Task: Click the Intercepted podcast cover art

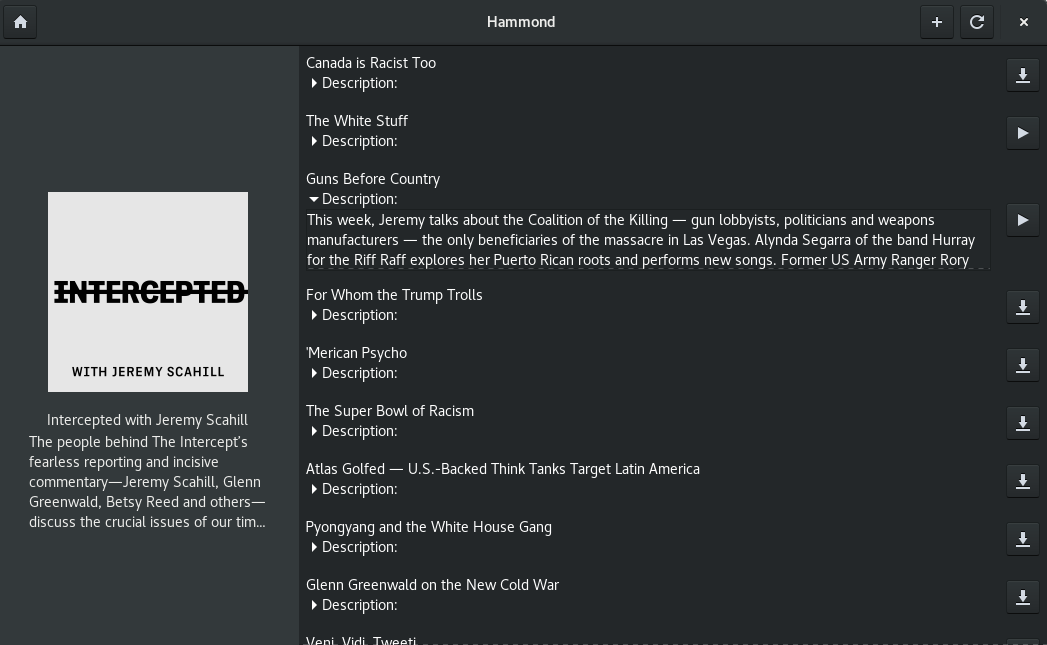Action: click(148, 291)
